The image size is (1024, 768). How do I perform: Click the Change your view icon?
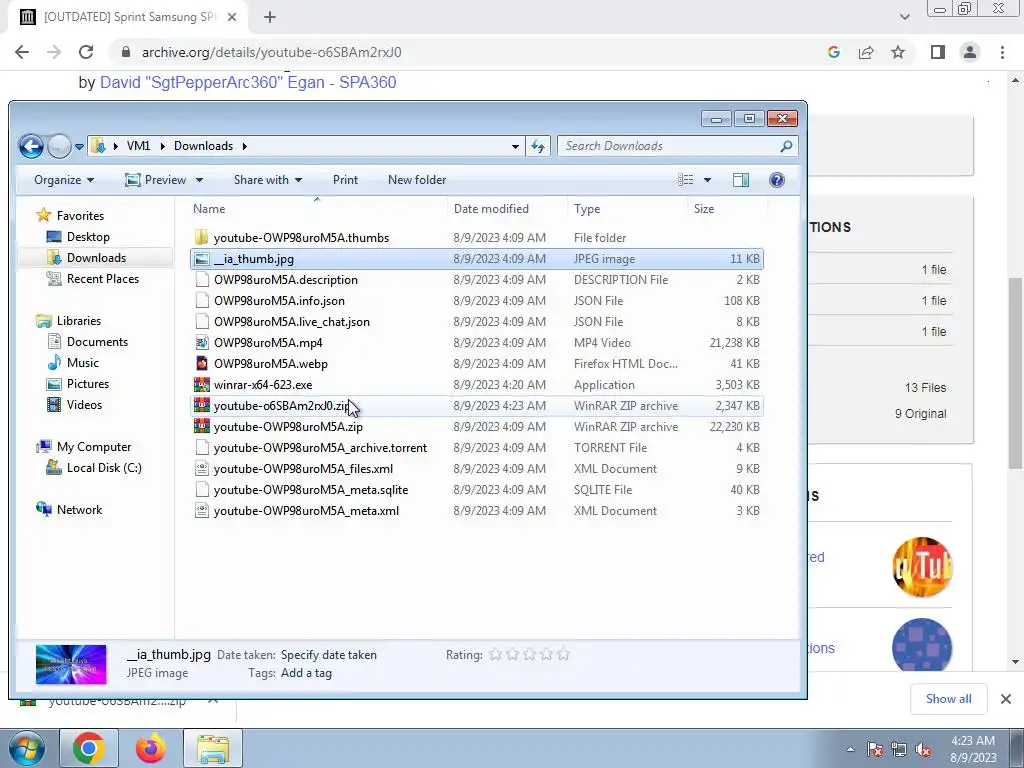tap(685, 180)
